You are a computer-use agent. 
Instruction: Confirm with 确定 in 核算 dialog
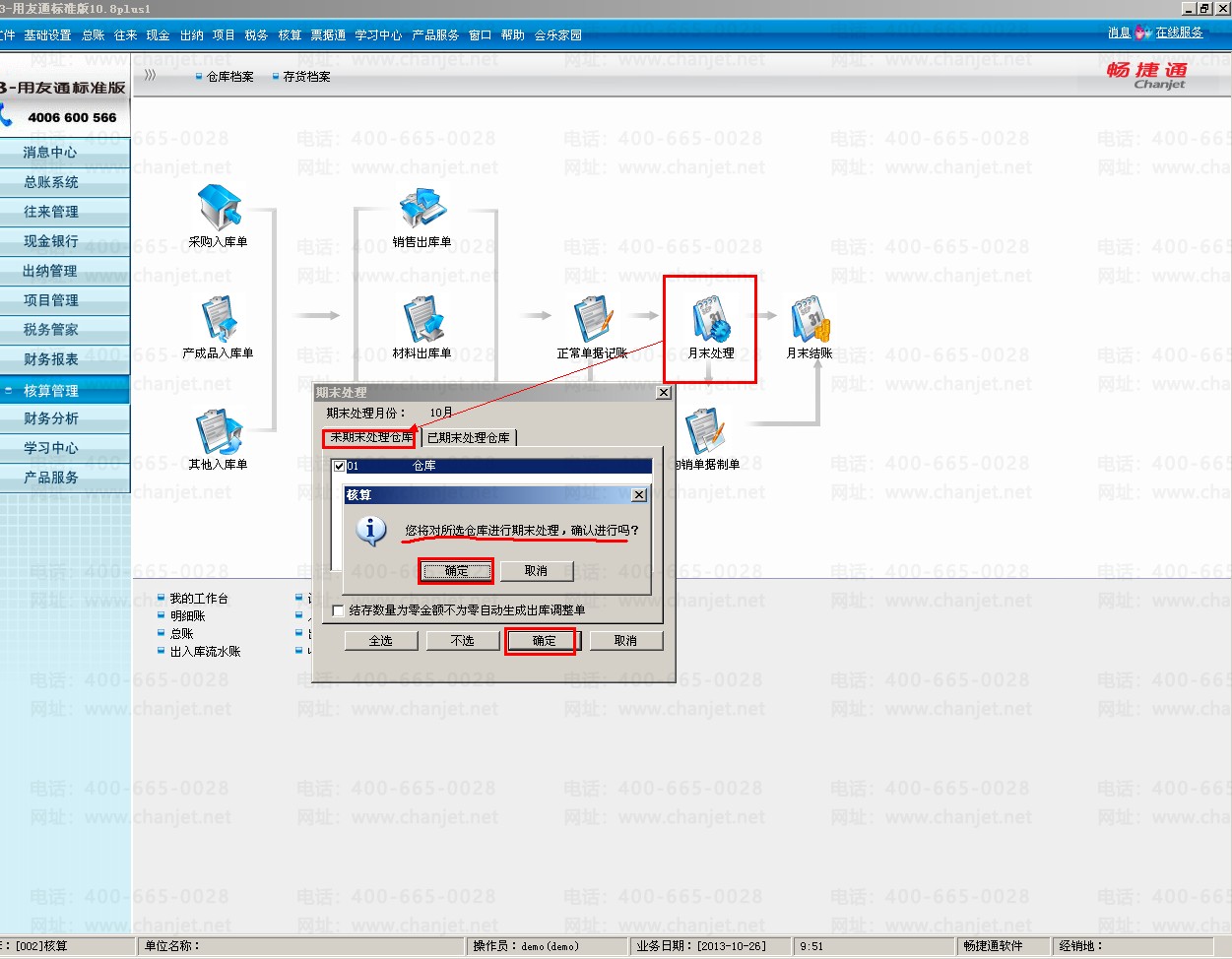pos(456,571)
